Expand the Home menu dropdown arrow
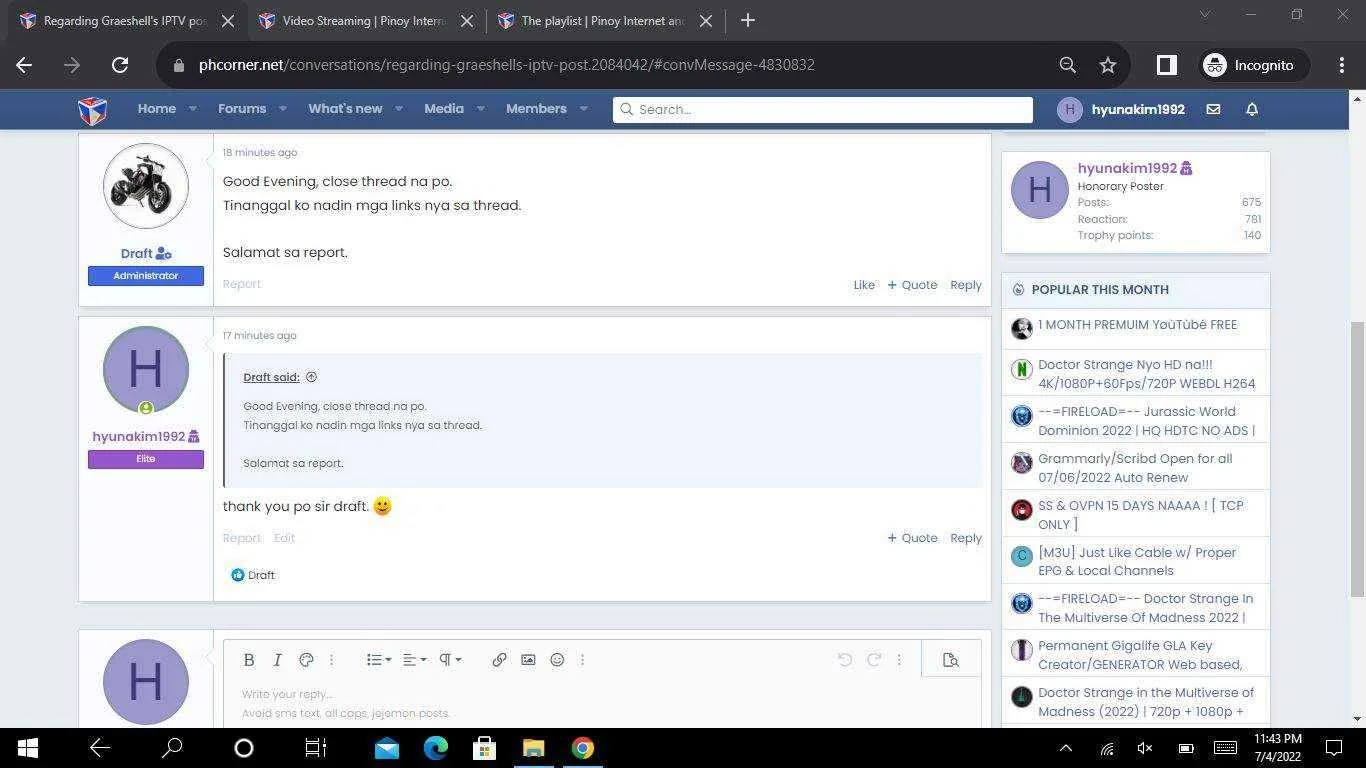The width and height of the screenshot is (1366, 768). 192,109
